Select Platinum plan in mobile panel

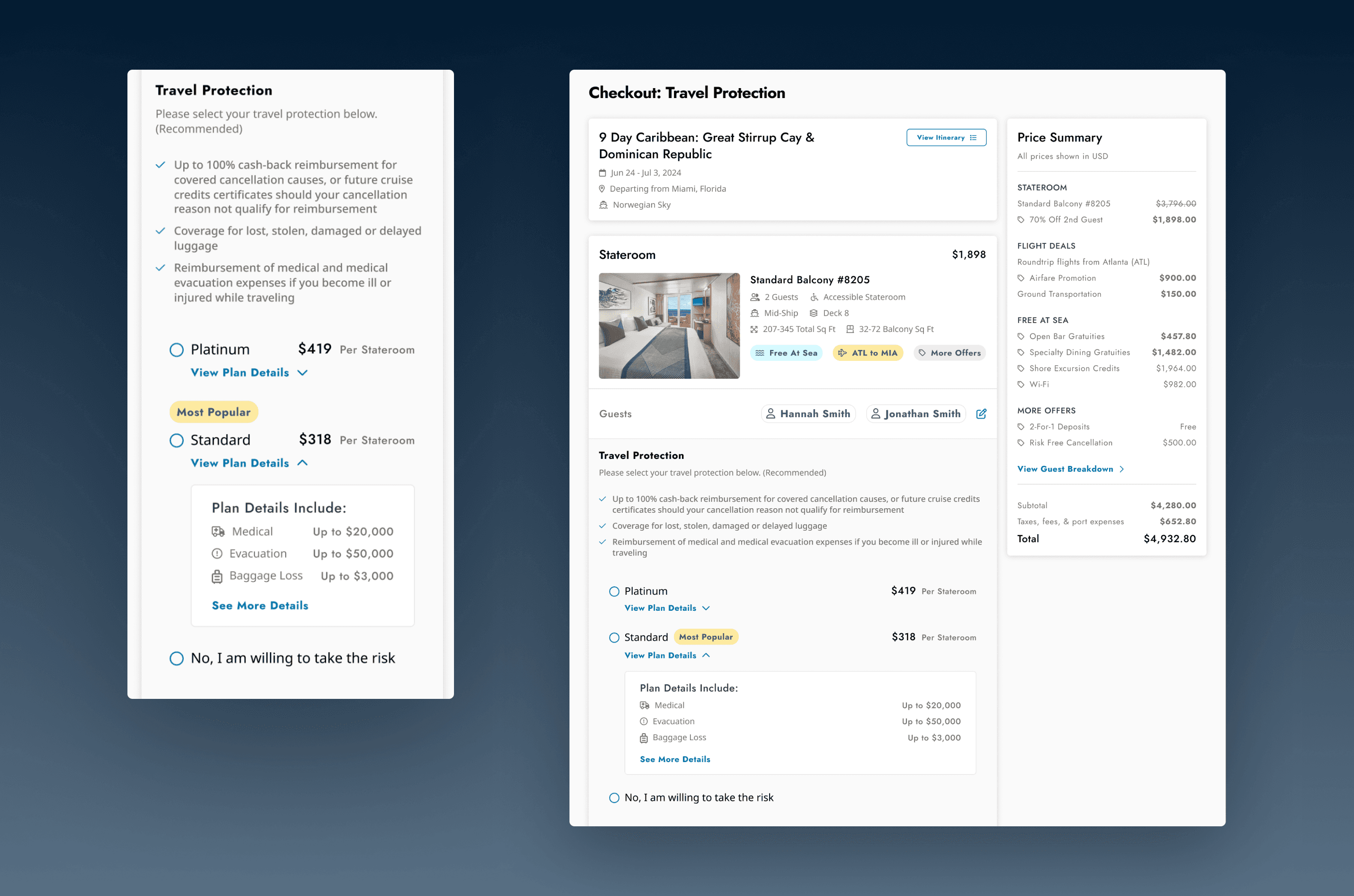[177, 350]
